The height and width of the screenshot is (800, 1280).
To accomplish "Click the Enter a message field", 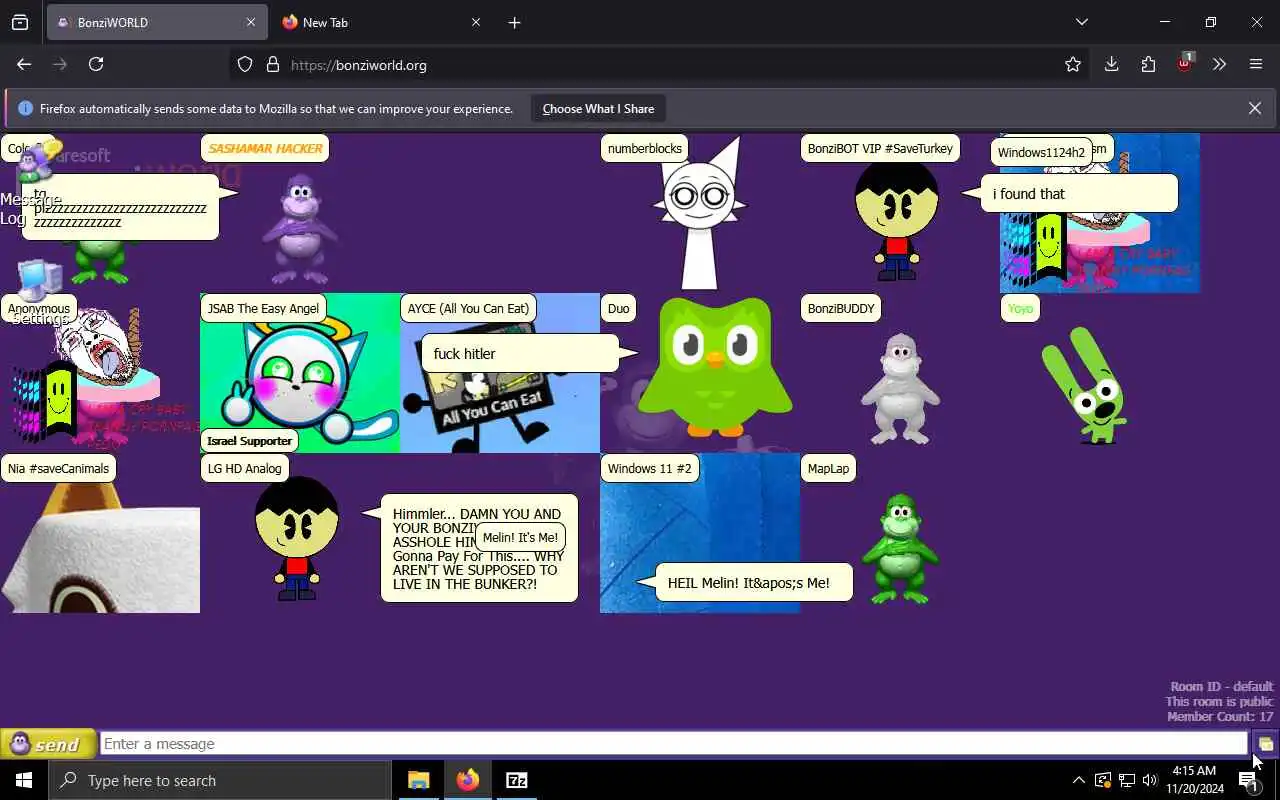I will (674, 744).
